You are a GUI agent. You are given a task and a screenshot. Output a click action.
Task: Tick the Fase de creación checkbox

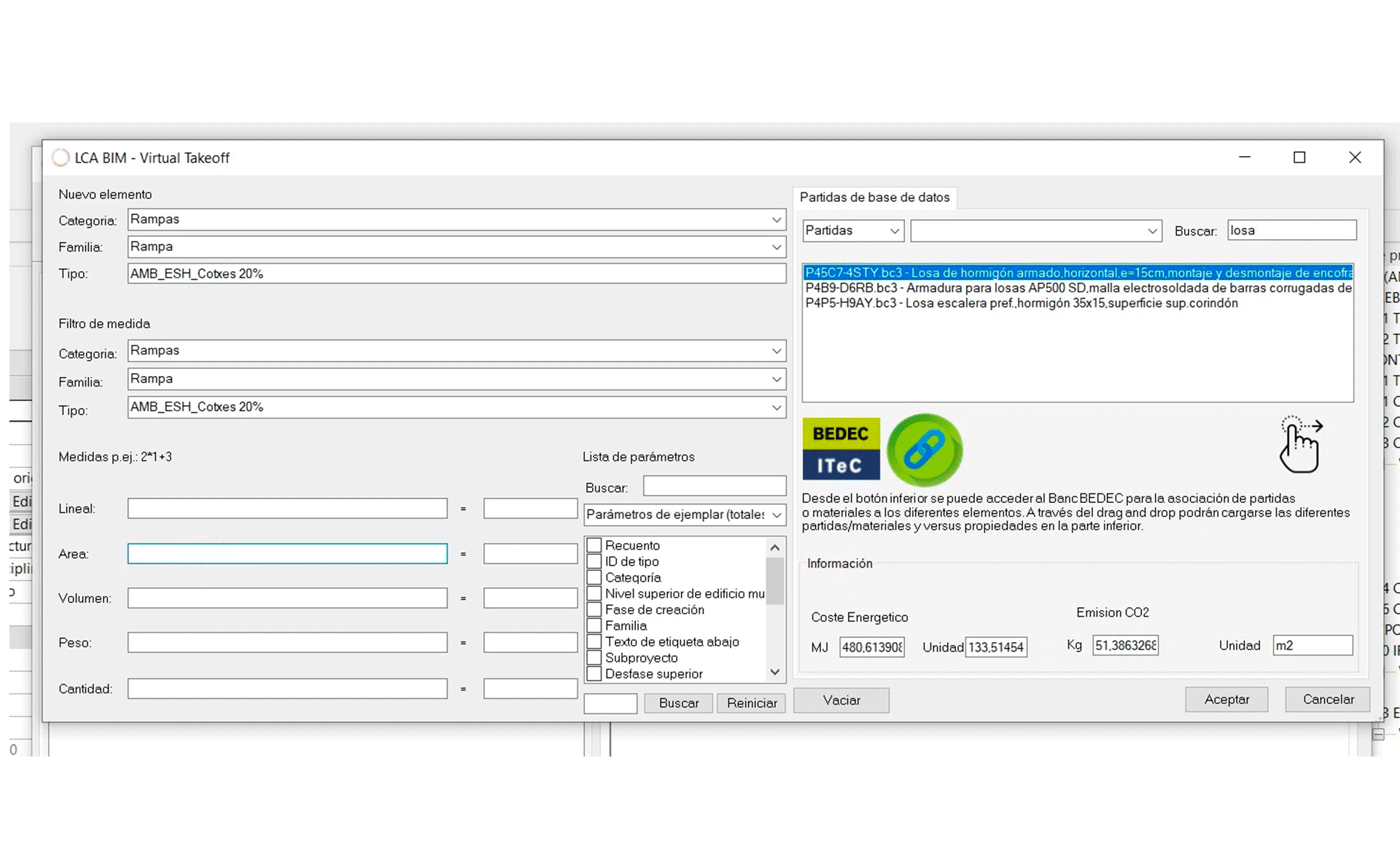click(x=594, y=609)
